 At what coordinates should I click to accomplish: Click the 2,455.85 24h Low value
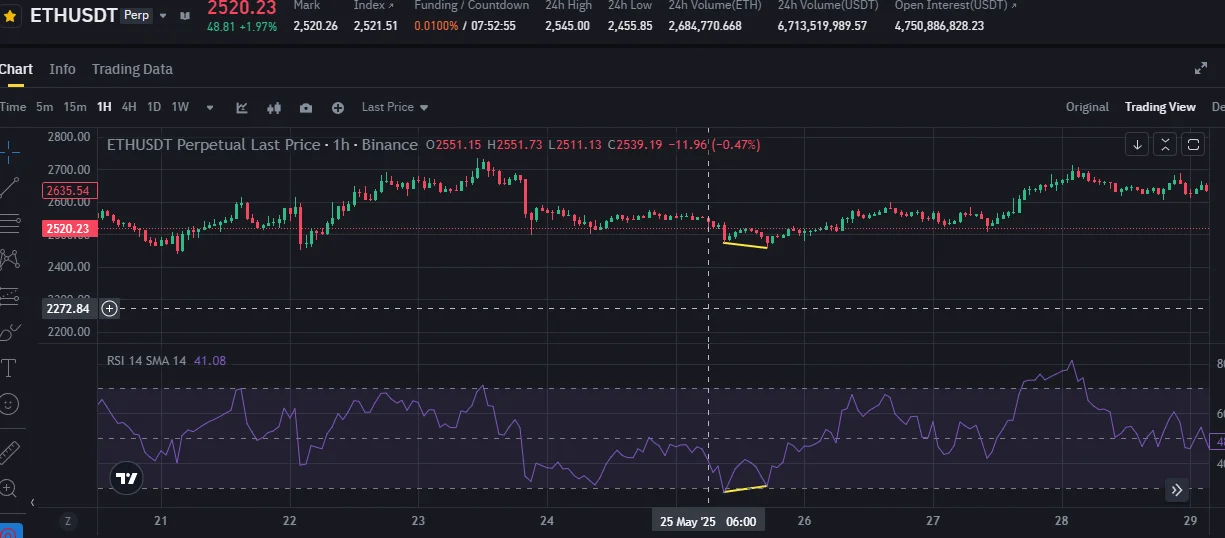click(x=630, y=26)
